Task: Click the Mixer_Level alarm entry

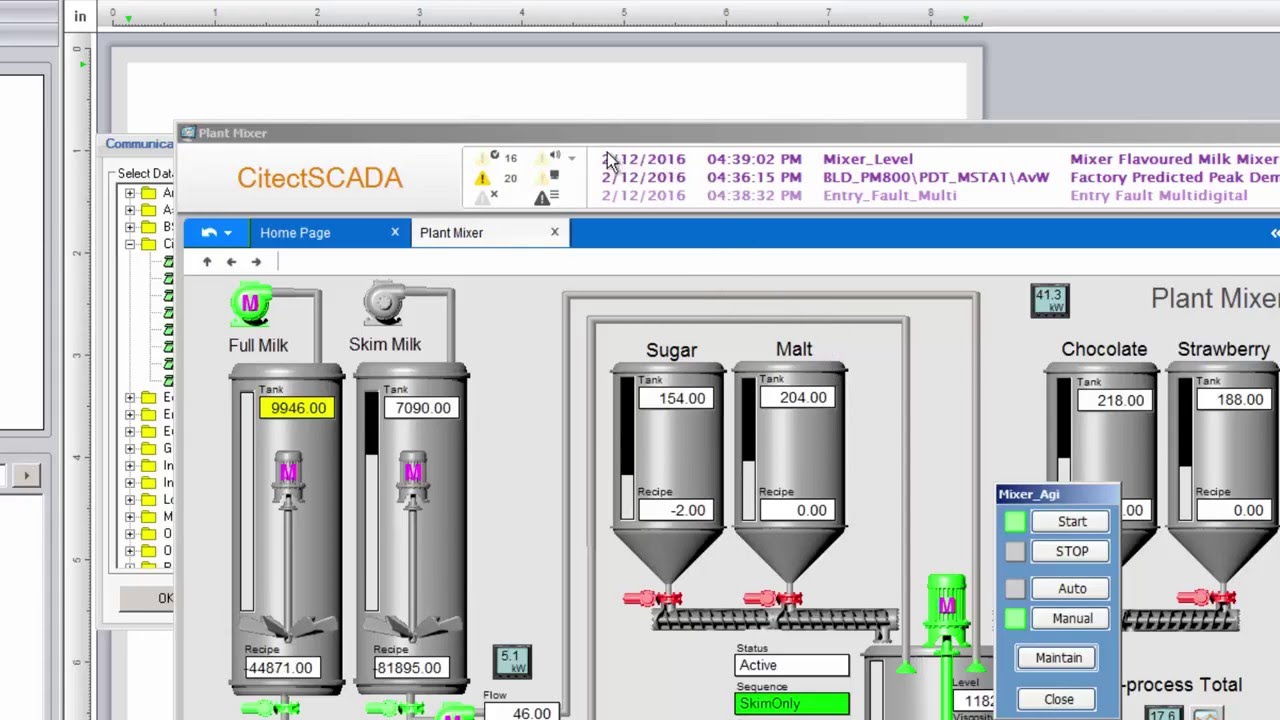Action: pos(868,159)
